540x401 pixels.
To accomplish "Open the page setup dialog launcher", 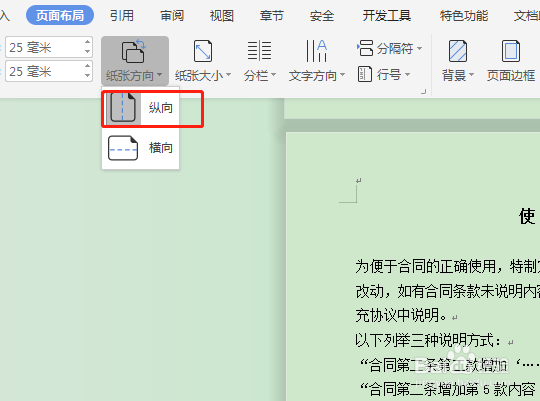I will point(424,91).
